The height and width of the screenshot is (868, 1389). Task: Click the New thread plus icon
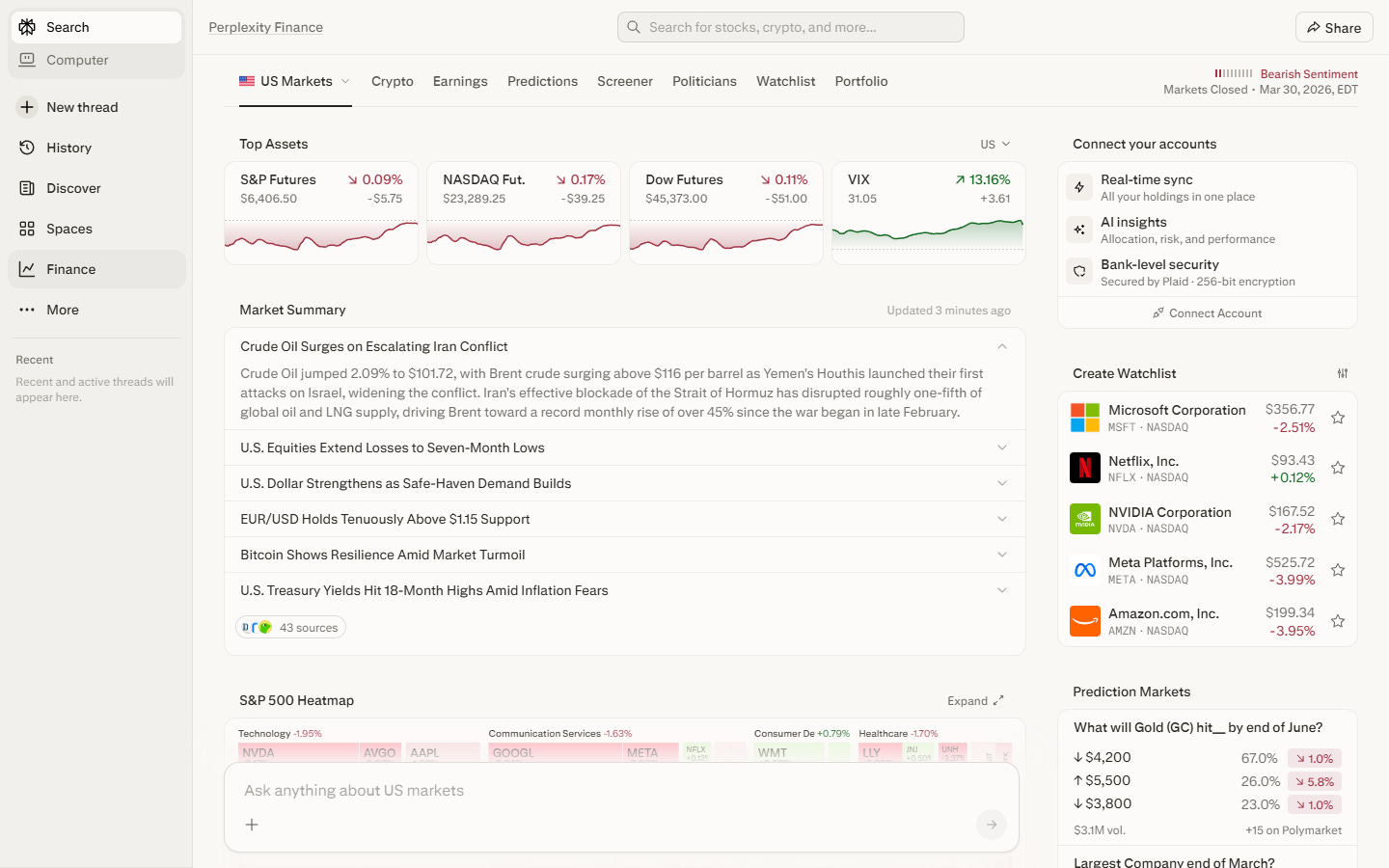tap(27, 107)
